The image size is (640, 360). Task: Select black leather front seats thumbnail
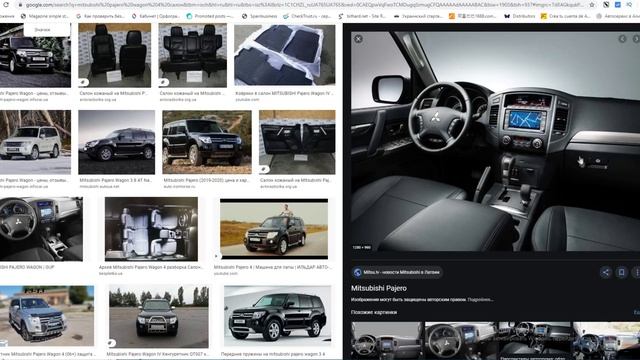pos(115,55)
